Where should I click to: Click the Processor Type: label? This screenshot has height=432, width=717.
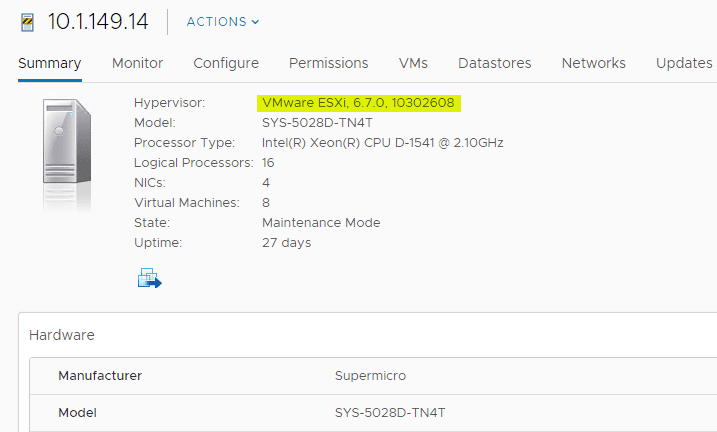(184, 143)
